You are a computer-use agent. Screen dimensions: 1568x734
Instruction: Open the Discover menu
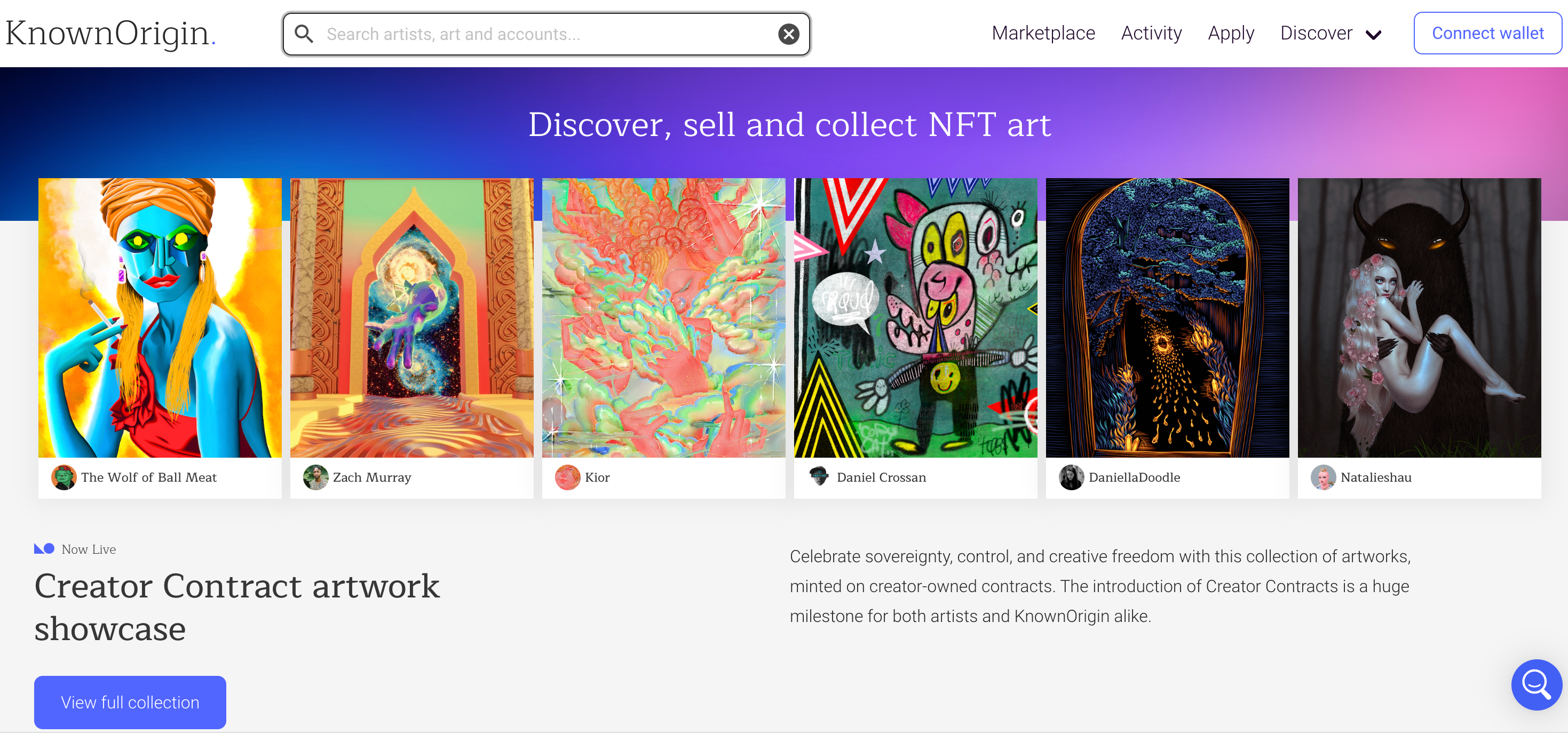pos(1316,33)
